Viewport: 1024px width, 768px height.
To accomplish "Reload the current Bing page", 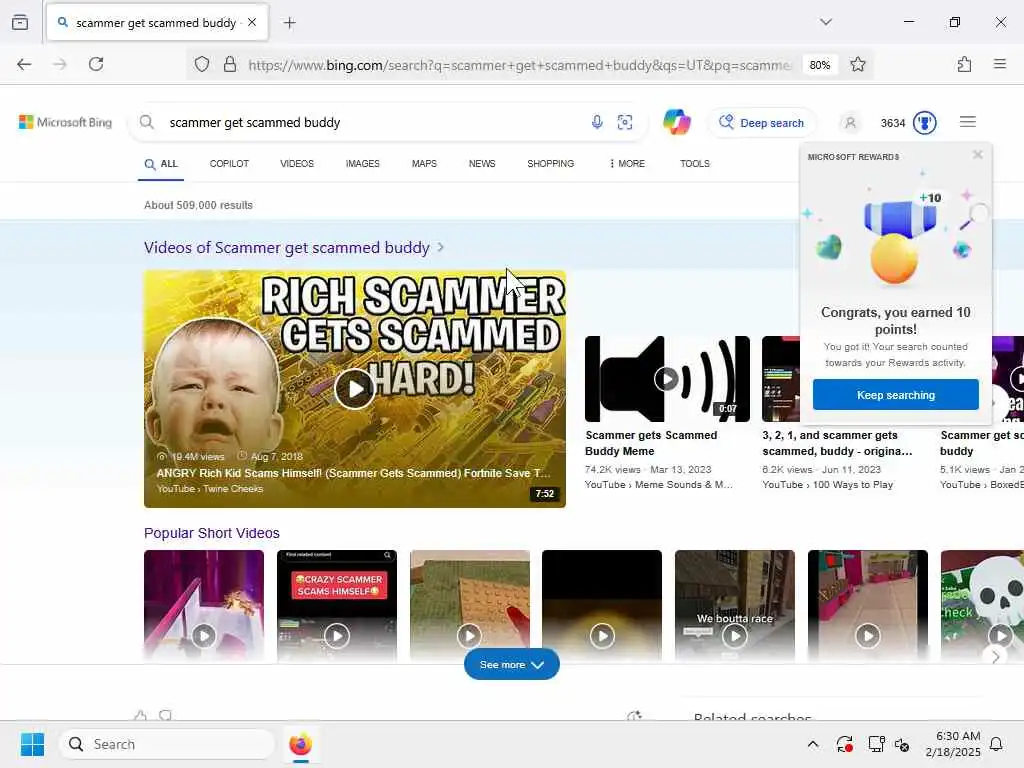I will pos(96,64).
